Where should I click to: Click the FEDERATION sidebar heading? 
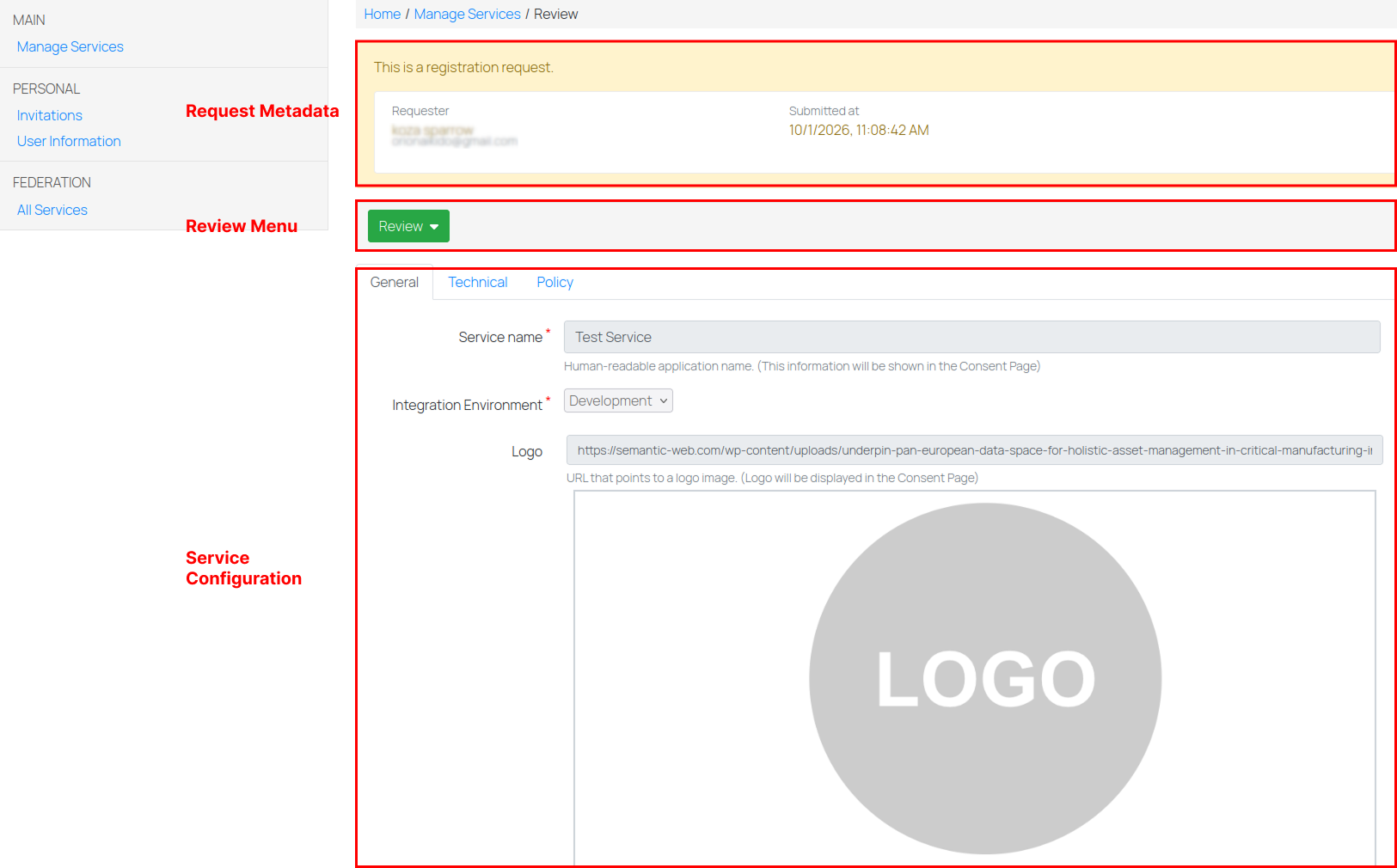(52, 182)
